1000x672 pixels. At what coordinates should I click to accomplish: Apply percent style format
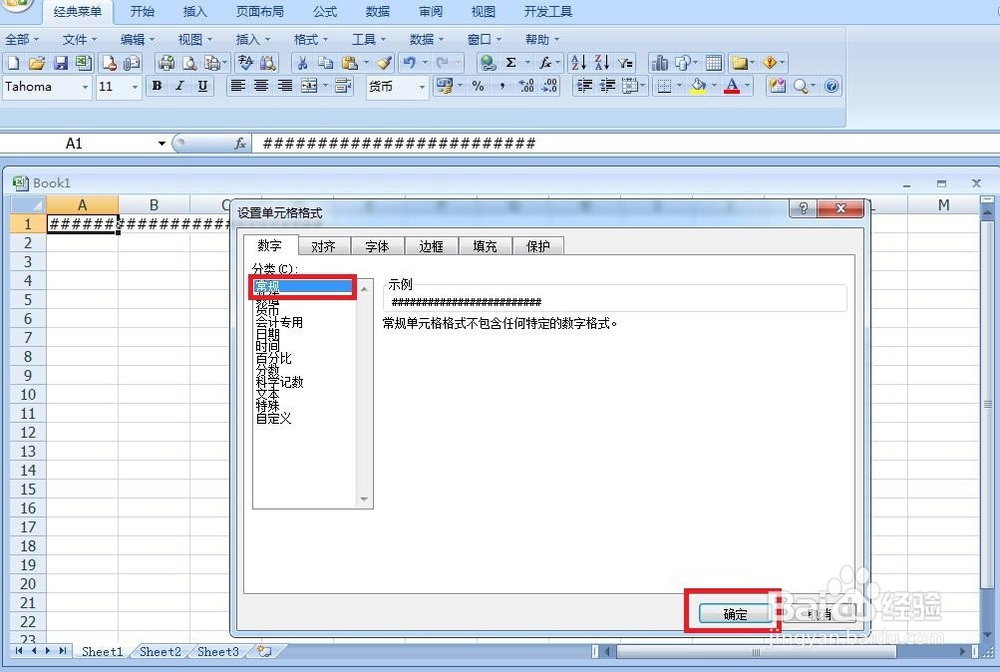coord(478,86)
